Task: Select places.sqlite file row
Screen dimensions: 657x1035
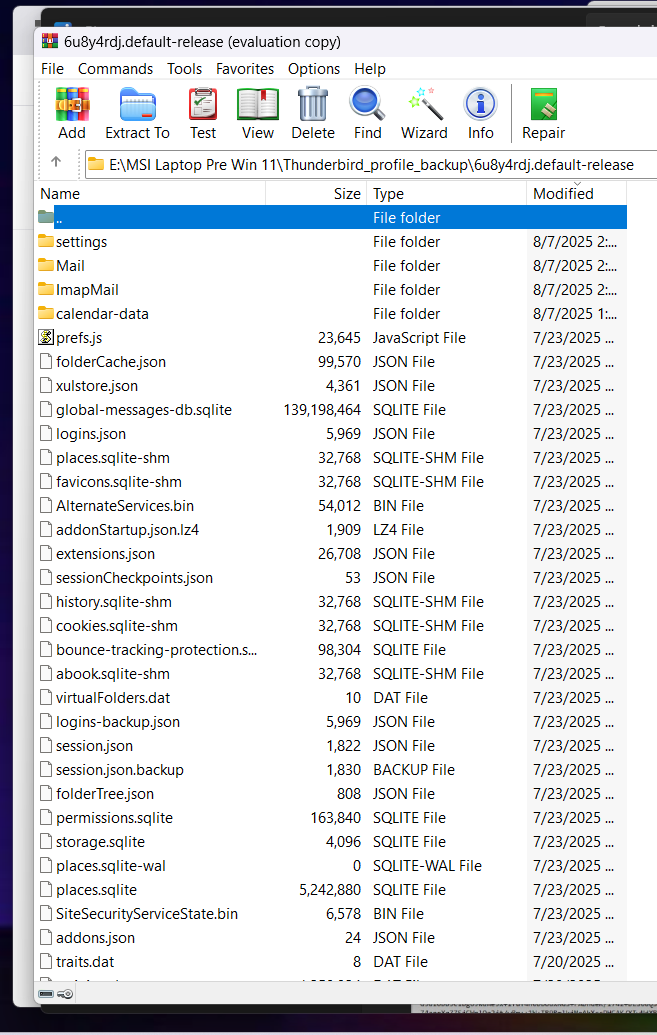Action: tap(330, 889)
